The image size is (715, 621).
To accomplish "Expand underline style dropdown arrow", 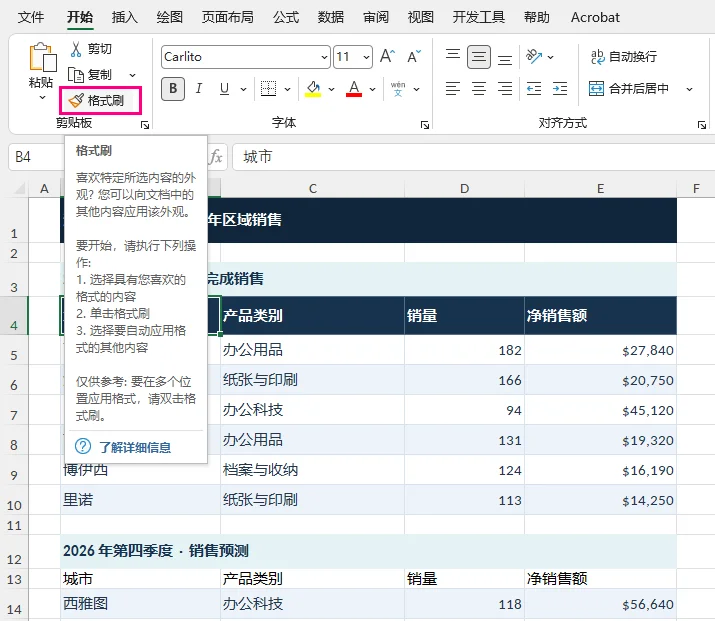I will point(244,89).
